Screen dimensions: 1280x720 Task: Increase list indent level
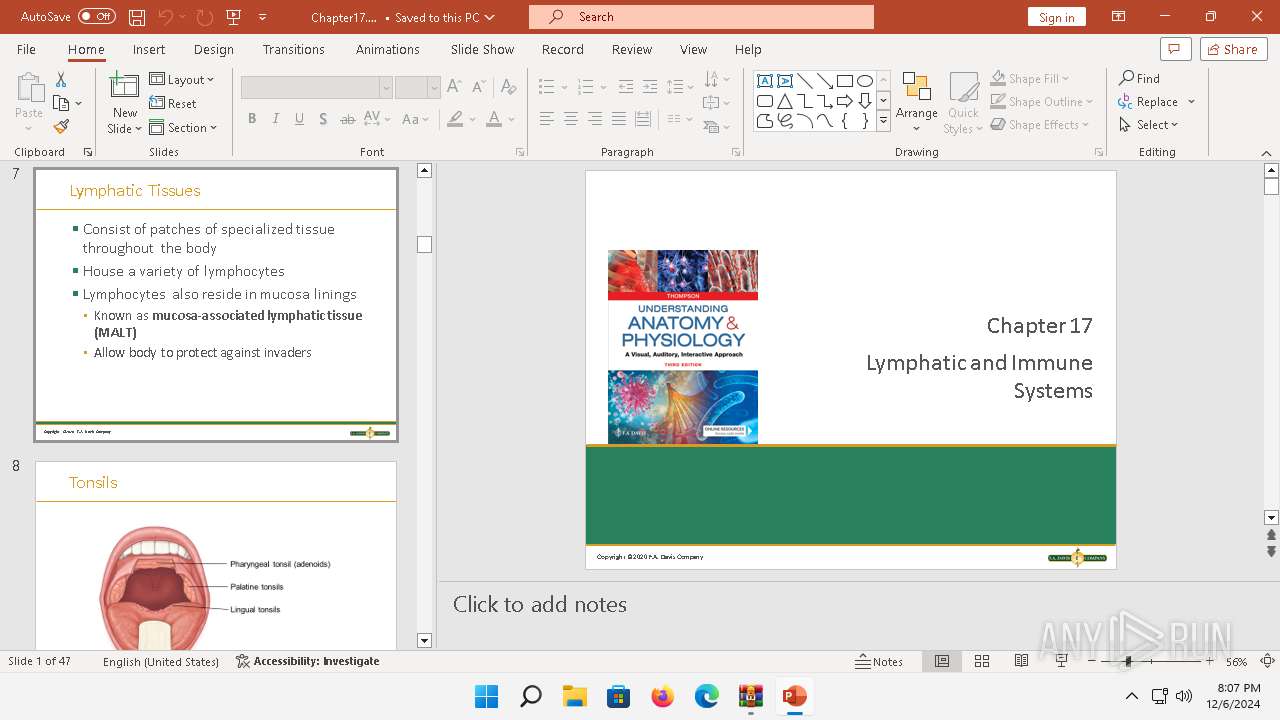tap(650, 87)
